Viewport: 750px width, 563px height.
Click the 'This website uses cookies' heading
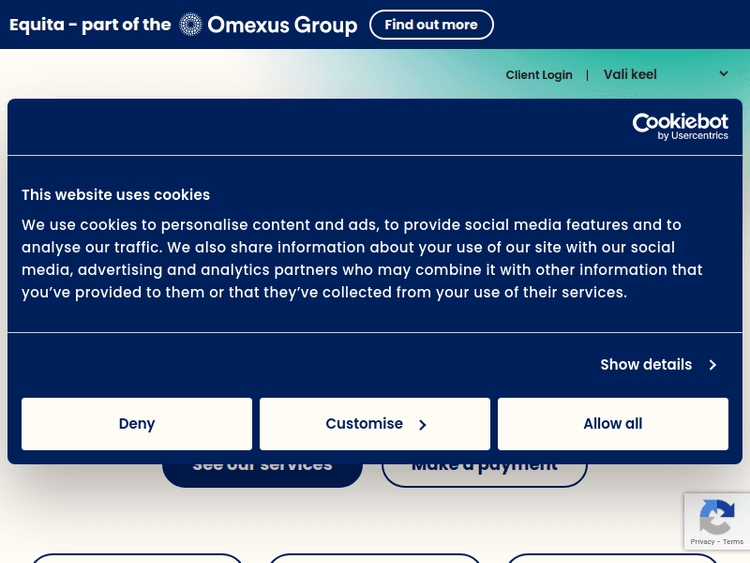116,195
